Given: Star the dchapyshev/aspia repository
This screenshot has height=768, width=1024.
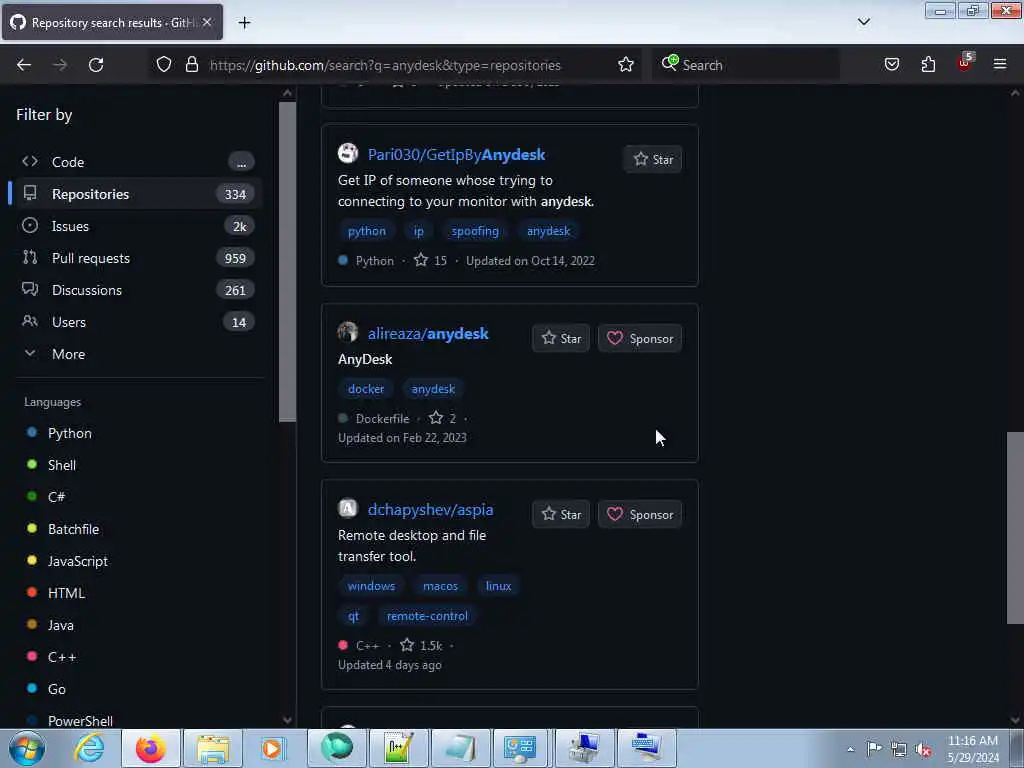Looking at the screenshot, I should click(x=561, y=515).
